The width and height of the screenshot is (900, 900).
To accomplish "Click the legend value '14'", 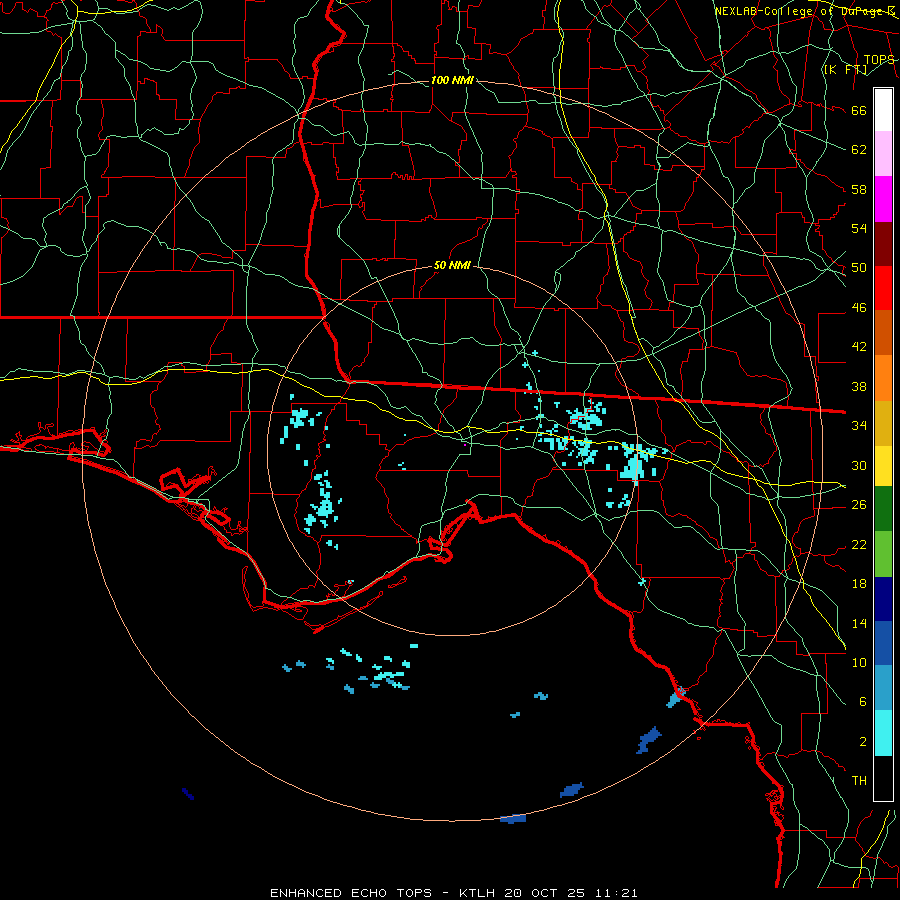I will 859,623.
